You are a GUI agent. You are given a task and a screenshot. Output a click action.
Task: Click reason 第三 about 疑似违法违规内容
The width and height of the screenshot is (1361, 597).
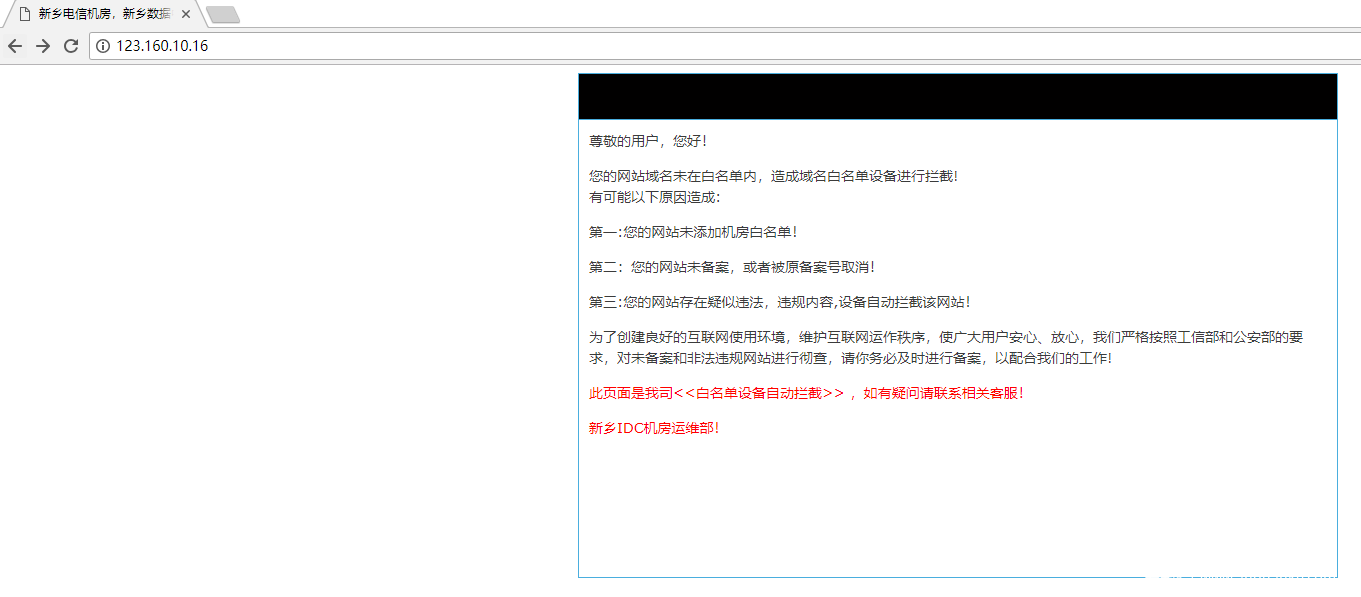780,302
